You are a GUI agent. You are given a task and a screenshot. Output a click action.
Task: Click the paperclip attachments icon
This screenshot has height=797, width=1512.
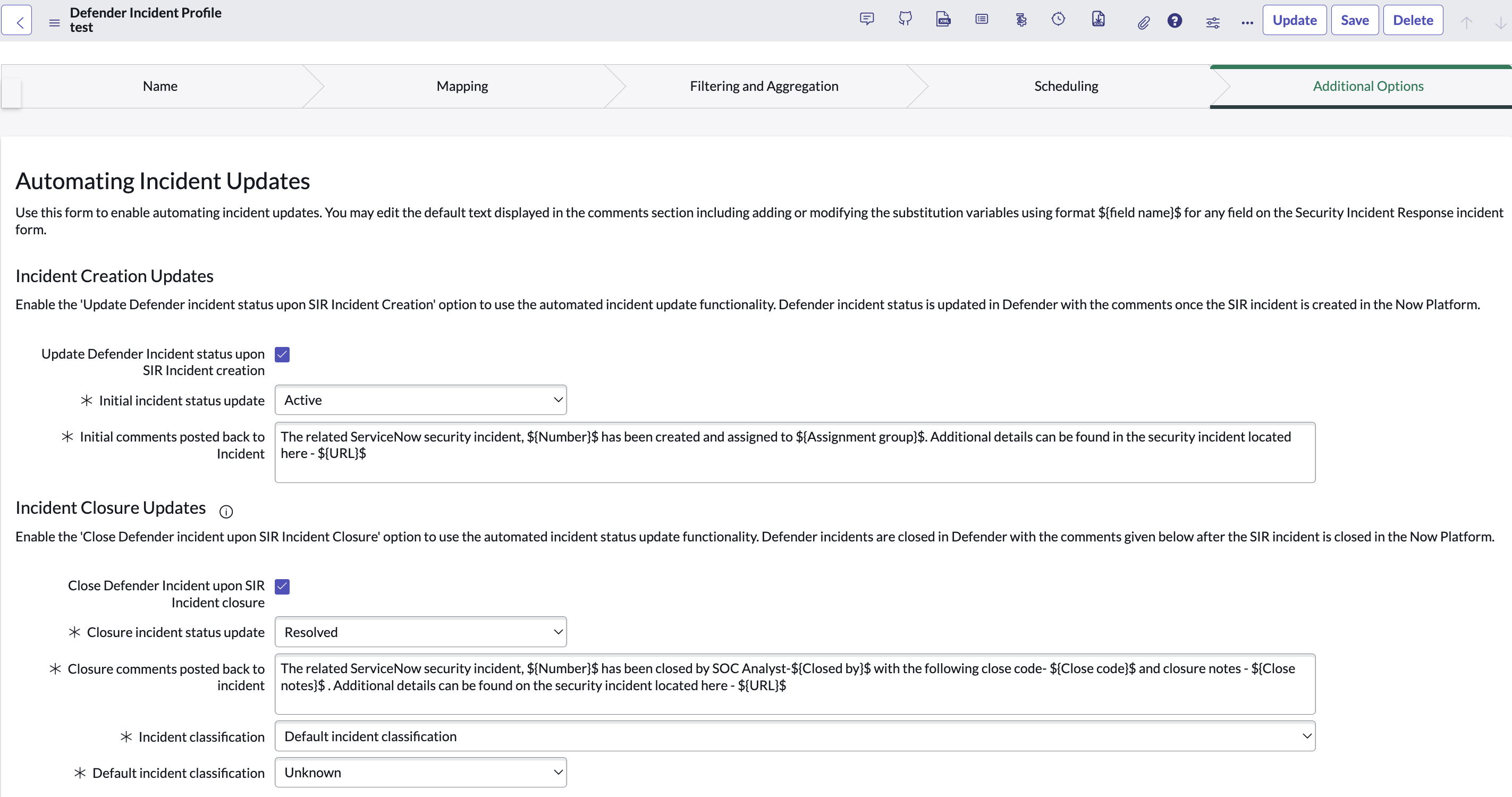(x=1143, y=22)
